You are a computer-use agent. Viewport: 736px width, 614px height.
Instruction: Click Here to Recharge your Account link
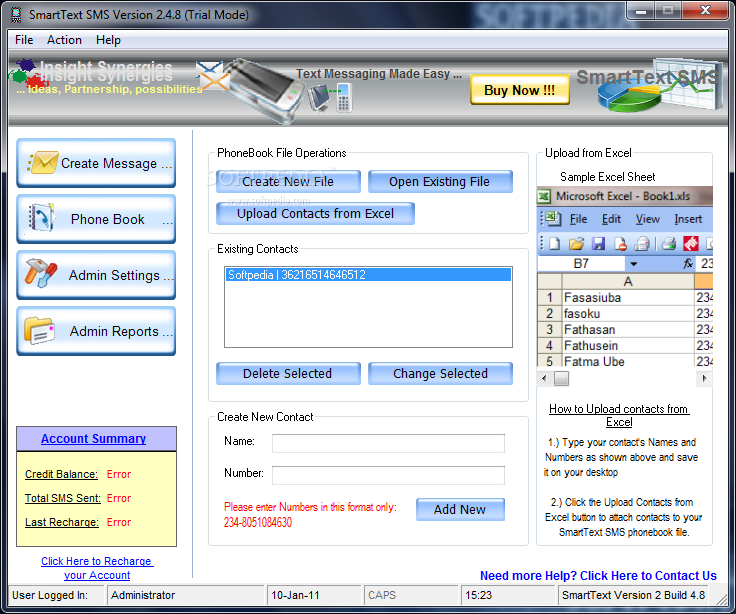click(97, 568)
